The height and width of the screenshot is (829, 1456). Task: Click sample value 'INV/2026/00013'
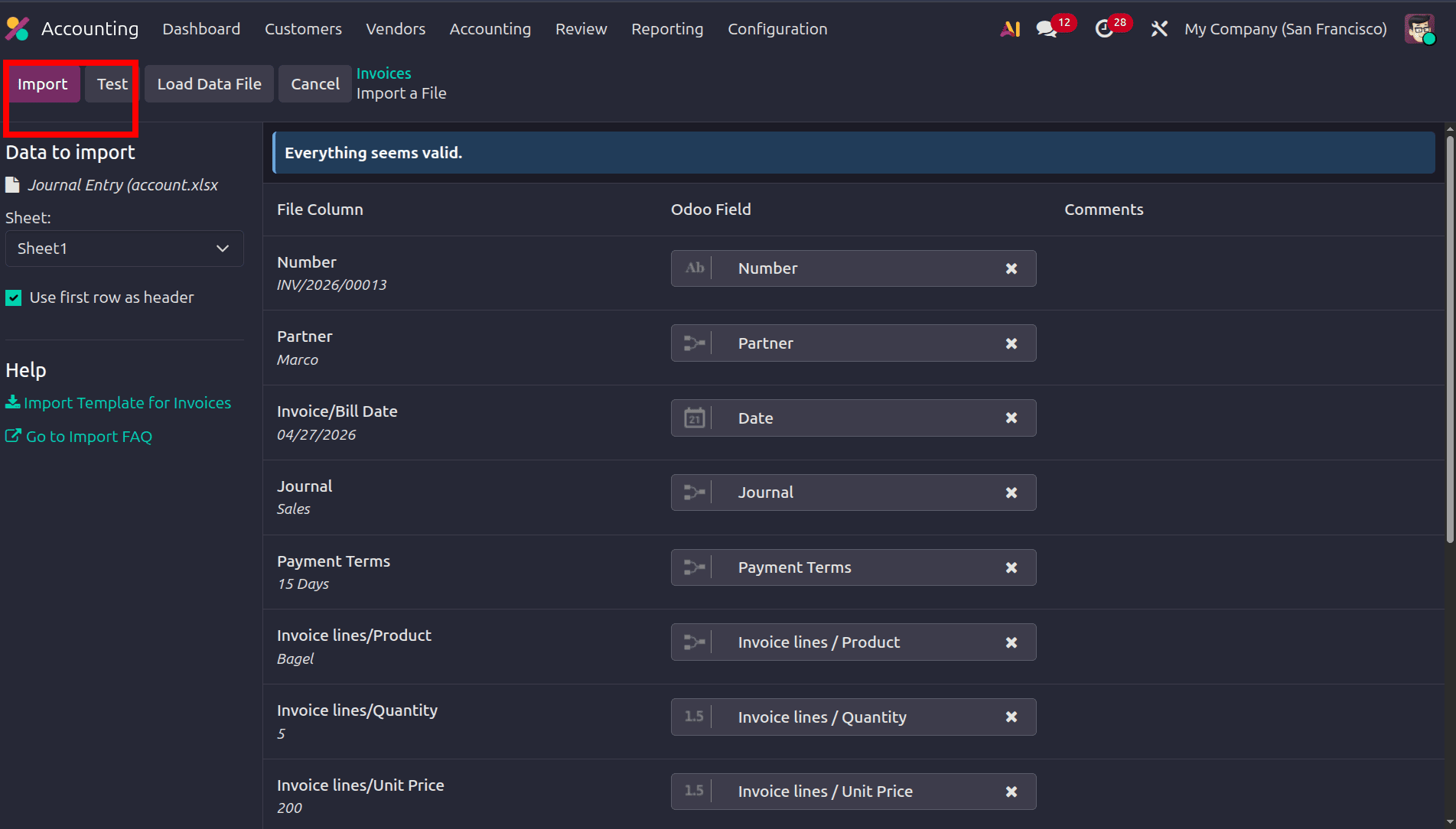tap(331, 285)
